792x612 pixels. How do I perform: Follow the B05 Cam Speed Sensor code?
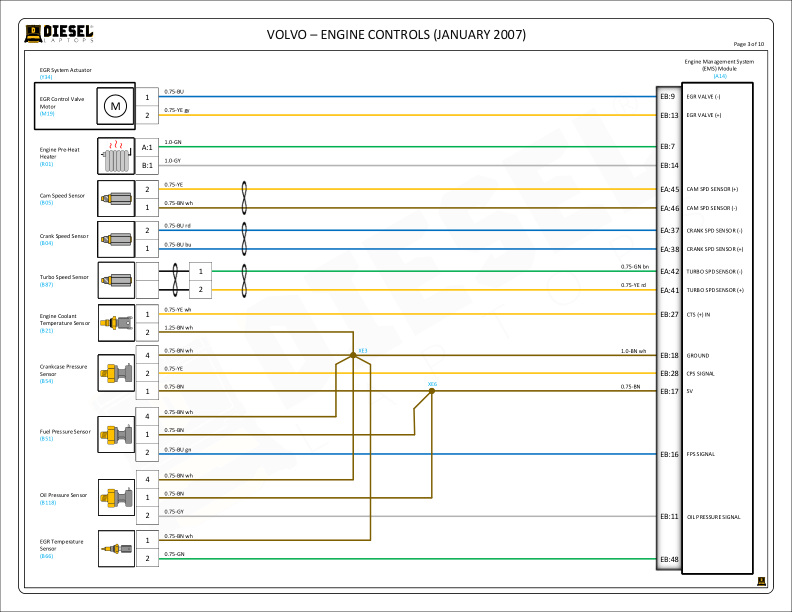pyautogui.click(x=46, y=202)
